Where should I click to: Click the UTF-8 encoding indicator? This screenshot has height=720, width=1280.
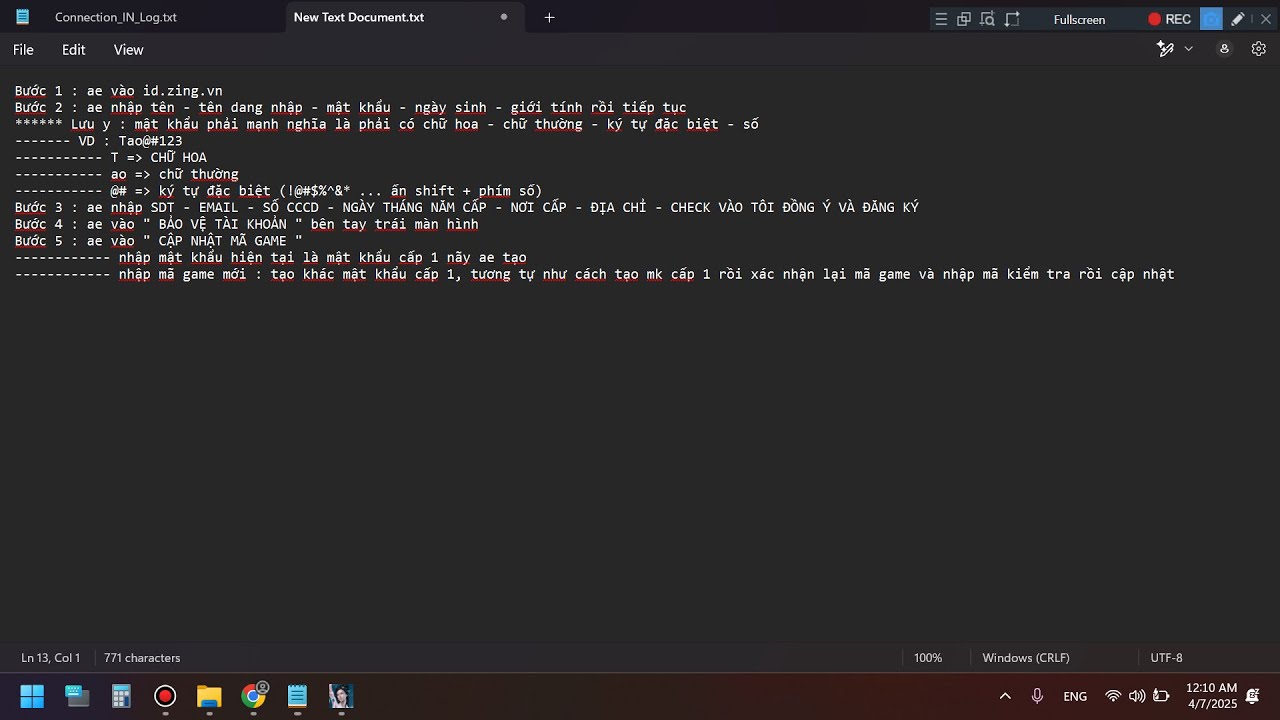click(1166, 658)
